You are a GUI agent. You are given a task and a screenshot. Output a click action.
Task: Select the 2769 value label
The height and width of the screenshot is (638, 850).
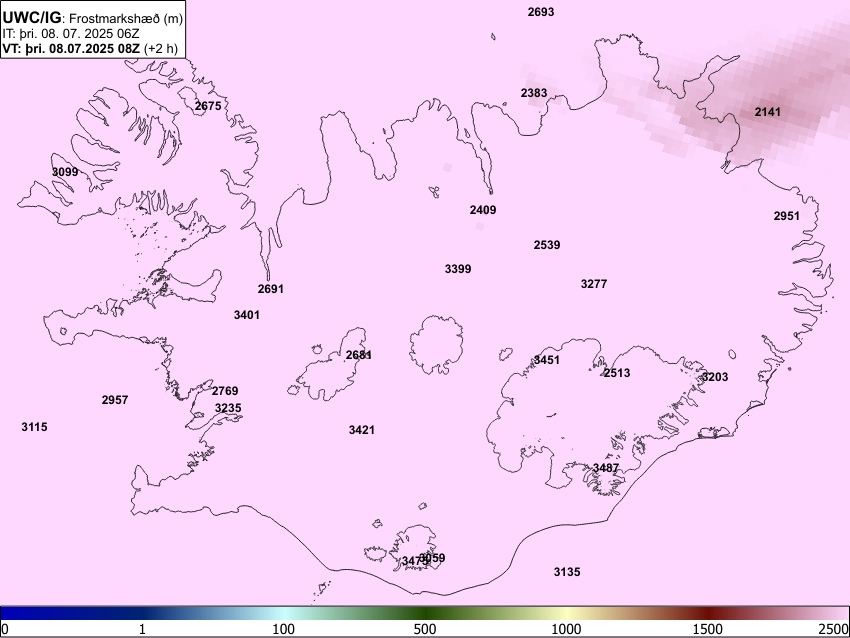tap(225, 391)
